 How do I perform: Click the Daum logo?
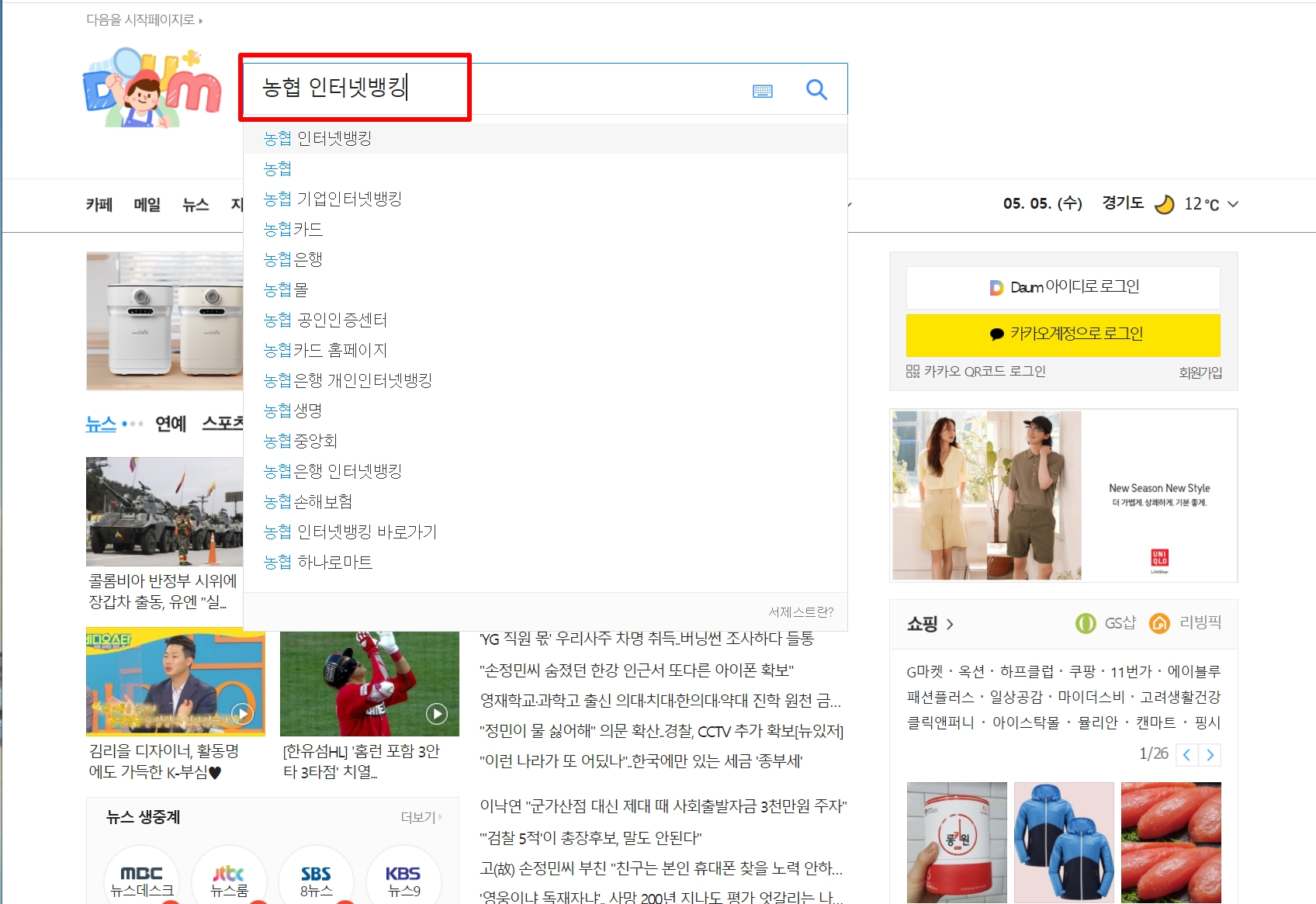tap(152, 88)
